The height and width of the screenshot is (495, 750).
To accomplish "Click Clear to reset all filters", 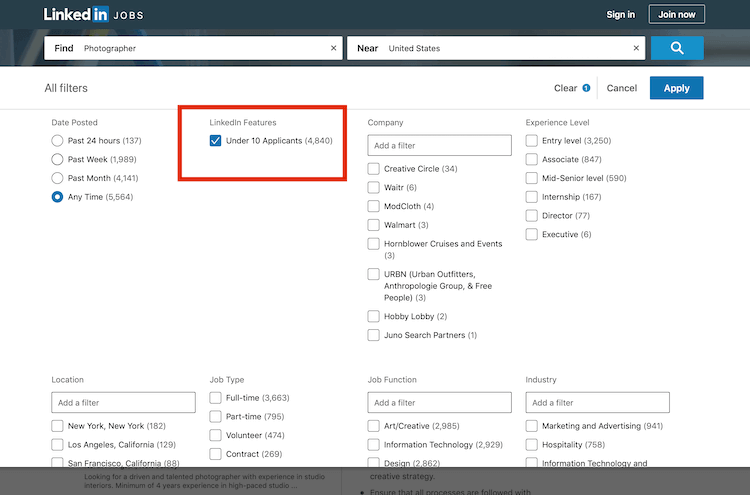I will point(565,88).
